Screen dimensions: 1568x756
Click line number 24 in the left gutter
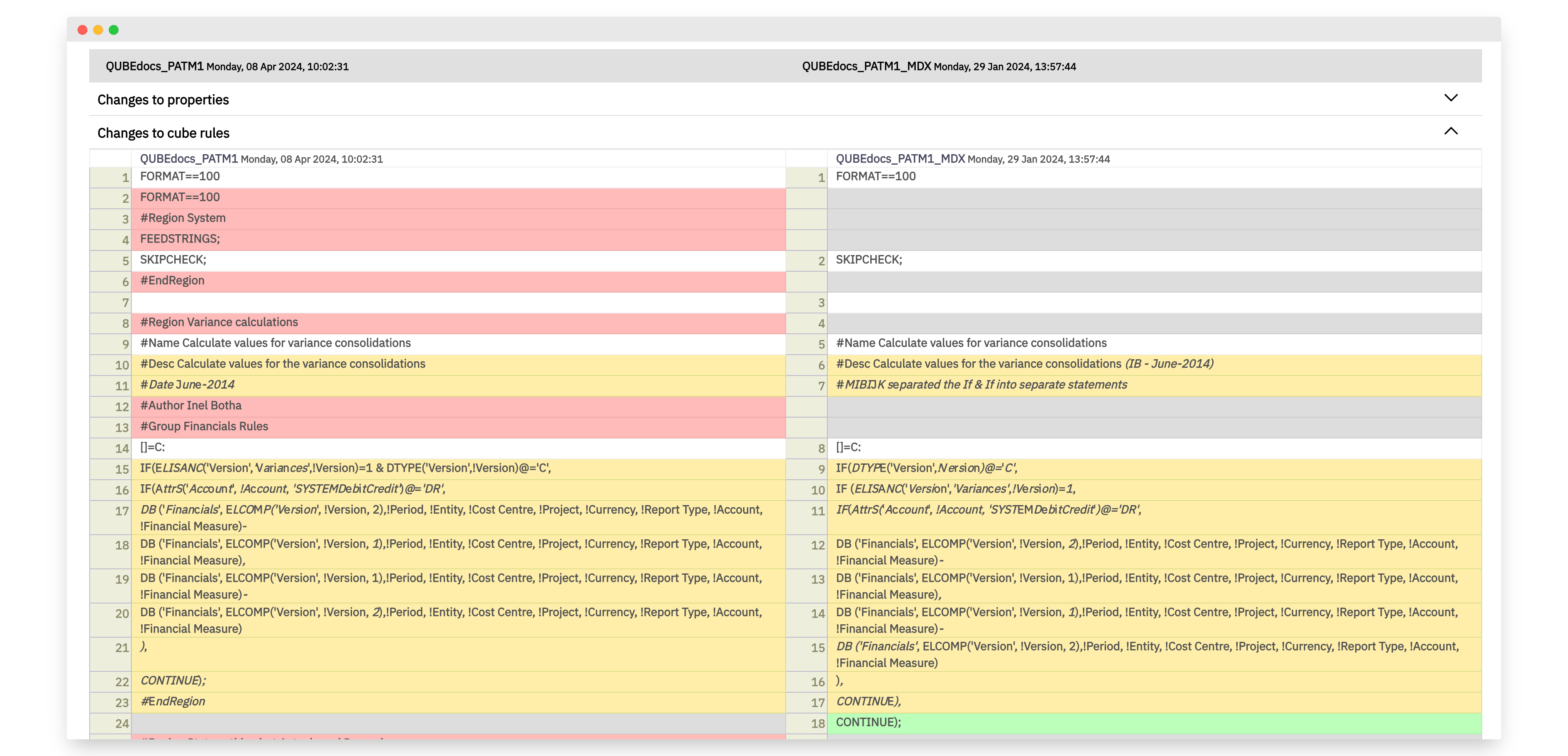[x=122, y=723]
